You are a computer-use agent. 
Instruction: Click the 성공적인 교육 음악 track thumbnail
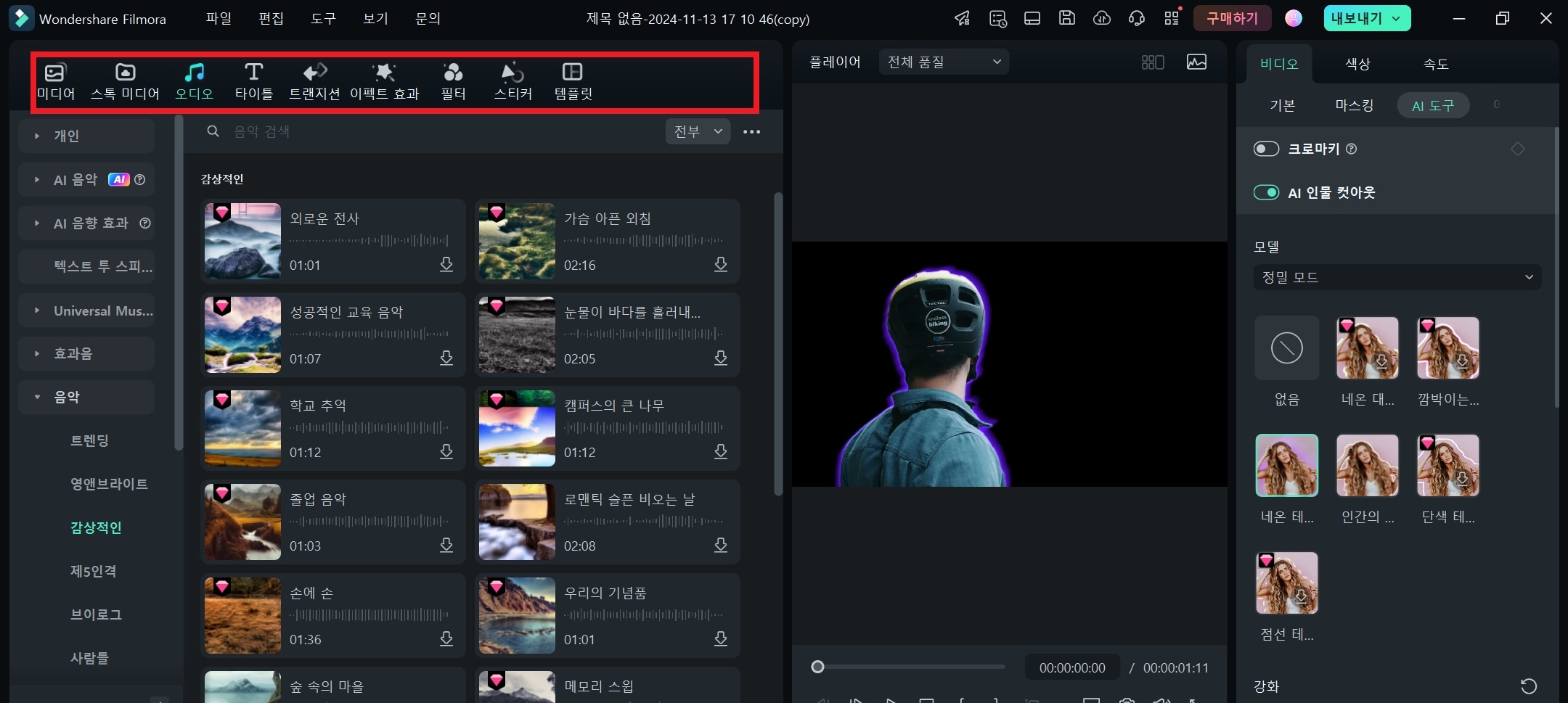(x=242, y=334)
